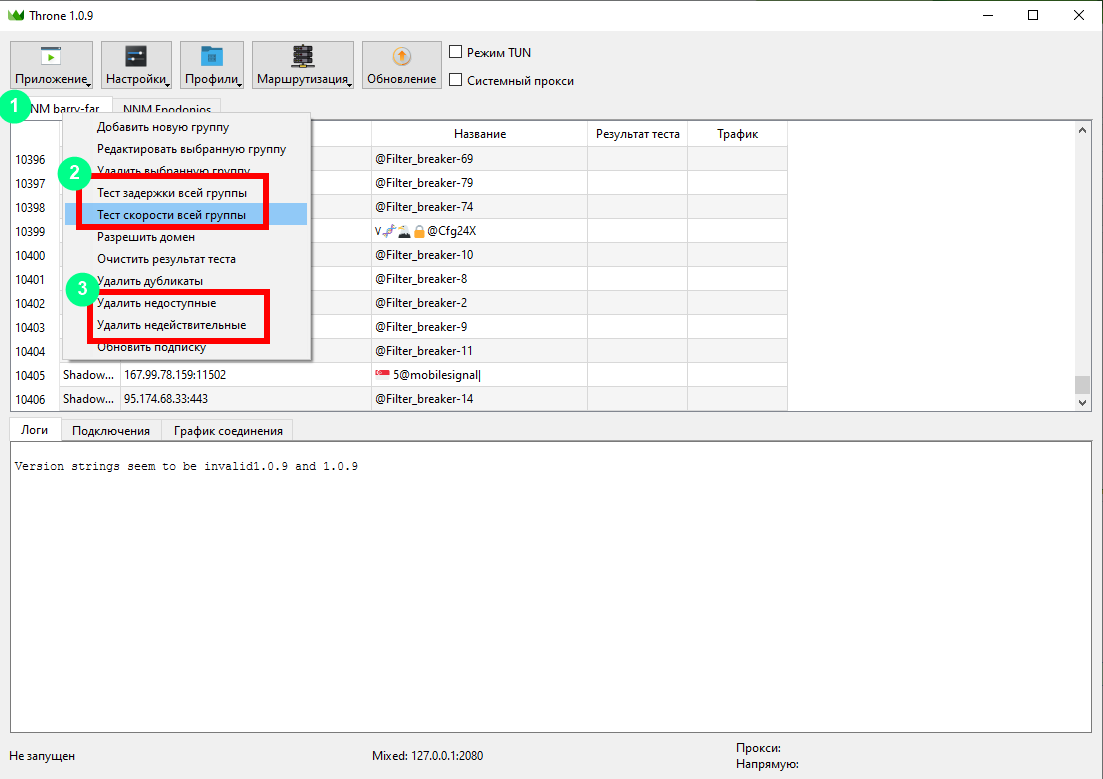This screenshot has width=1103, height=779.
Task: Choose Удалить выбранную группу menu entry
Action: tap(186, 170)
